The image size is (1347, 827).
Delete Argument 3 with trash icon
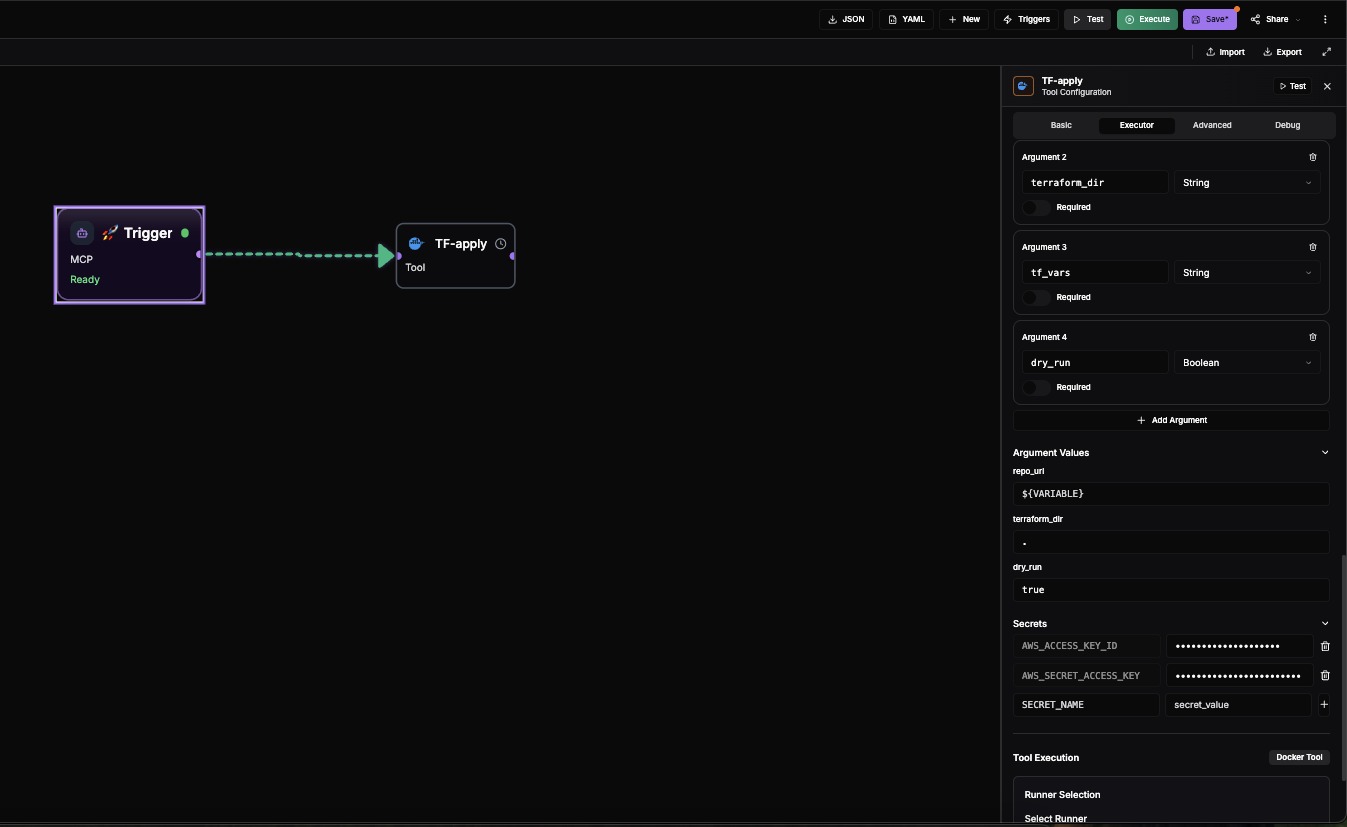click(x=1313, y=247)
